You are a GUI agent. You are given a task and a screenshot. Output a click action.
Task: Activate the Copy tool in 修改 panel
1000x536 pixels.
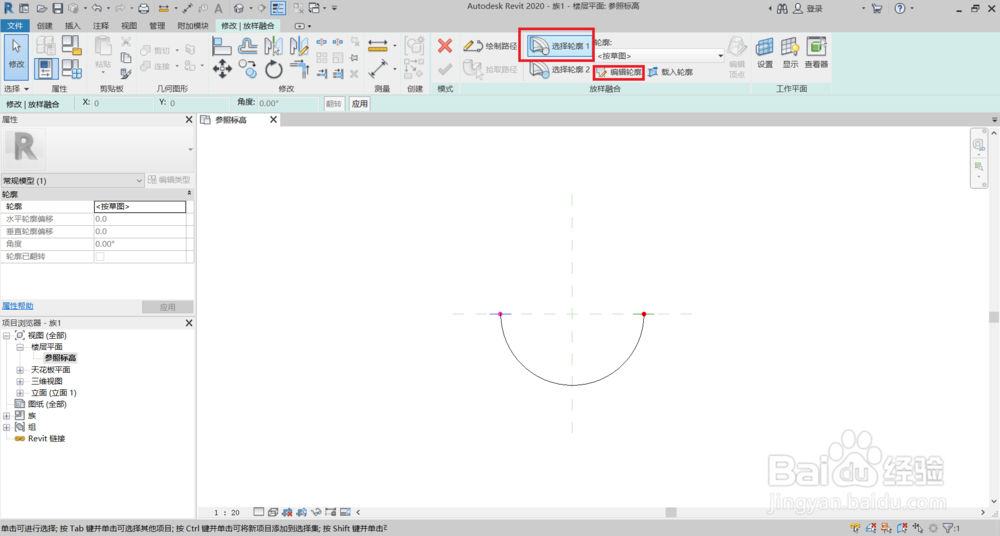click(247, 68)
